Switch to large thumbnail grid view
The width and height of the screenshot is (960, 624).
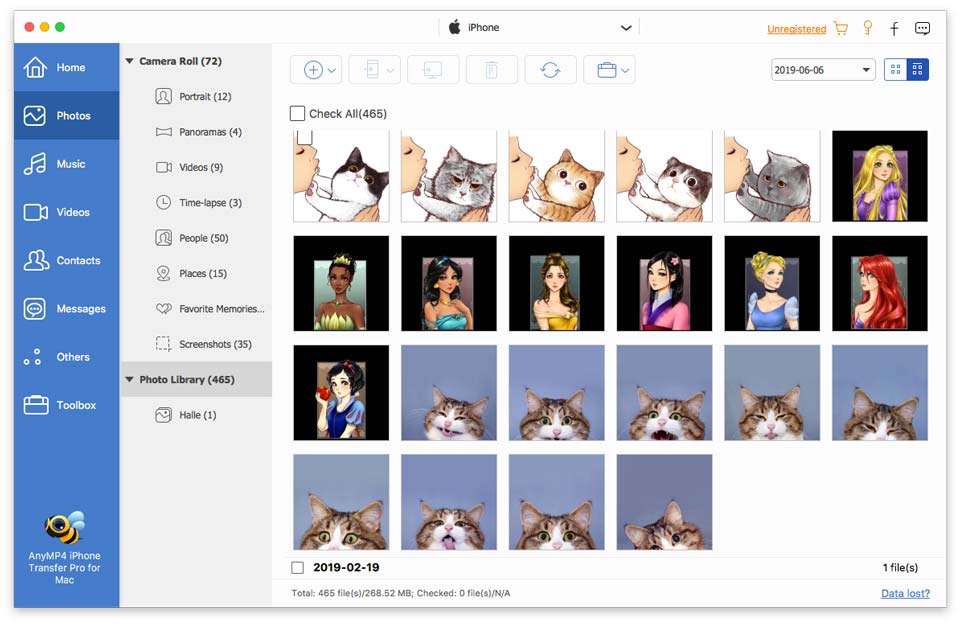[x=895, y=70]
